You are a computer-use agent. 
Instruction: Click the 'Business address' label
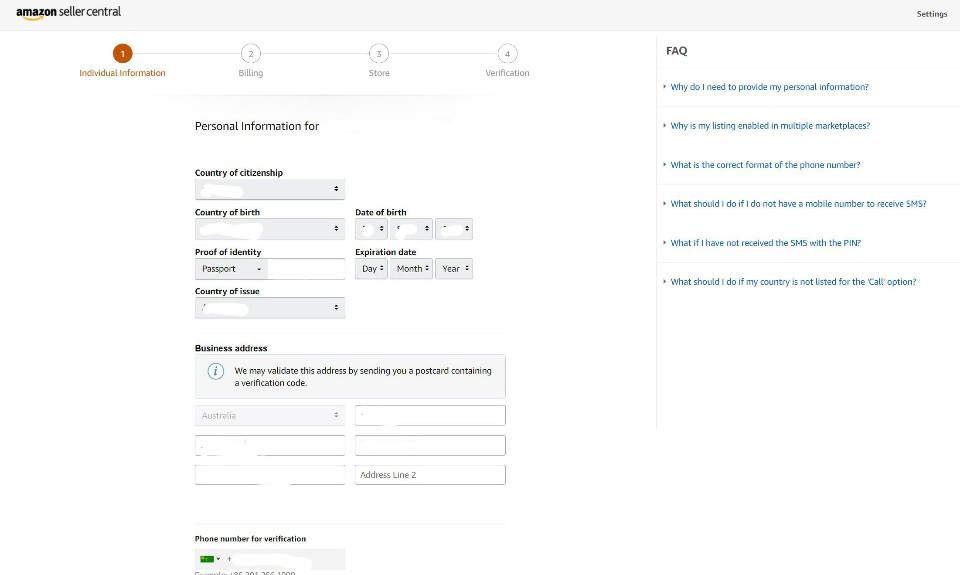(x=231, y=348)
